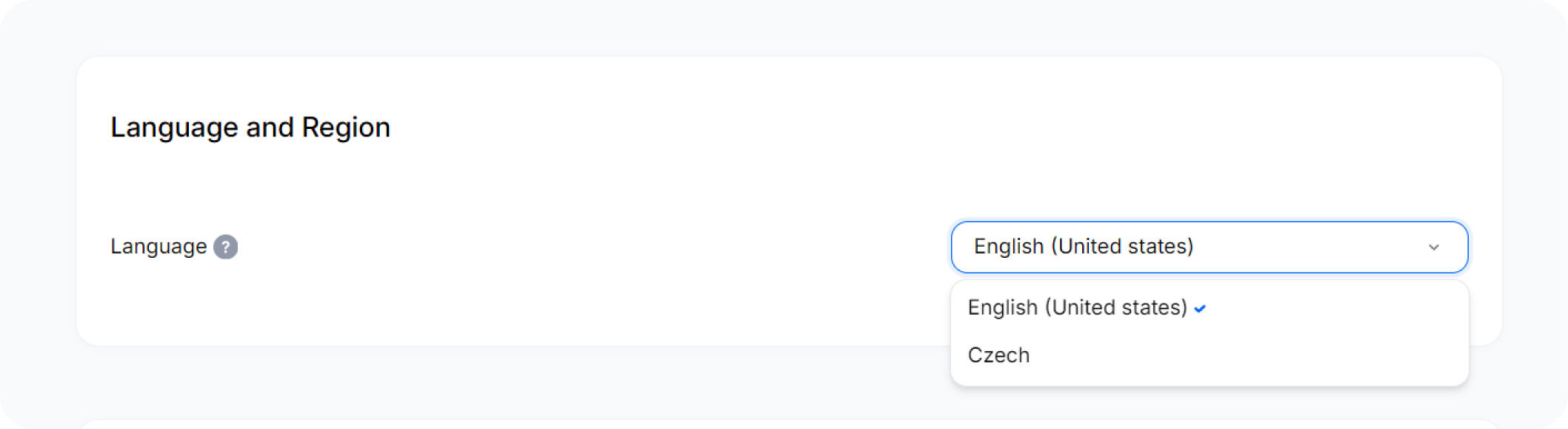Screen dimensions: 1568x429
Task: Click the small down arrow in Language field
Action: (1434, 247)
